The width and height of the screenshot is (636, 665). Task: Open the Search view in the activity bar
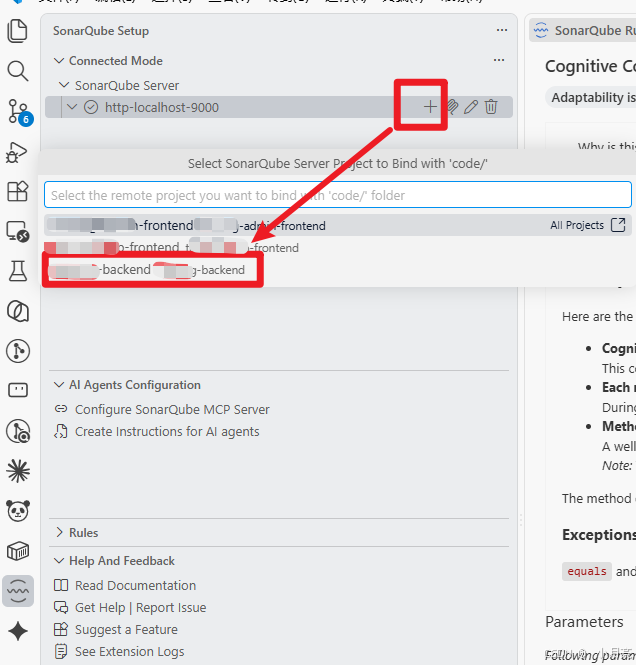click(x=17, y=71)
